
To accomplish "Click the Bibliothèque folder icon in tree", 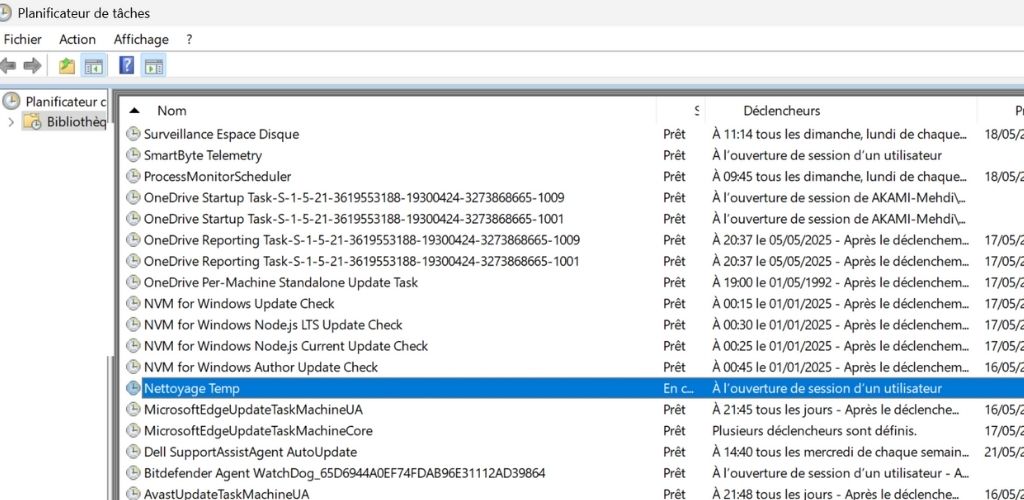I will 32,122.
